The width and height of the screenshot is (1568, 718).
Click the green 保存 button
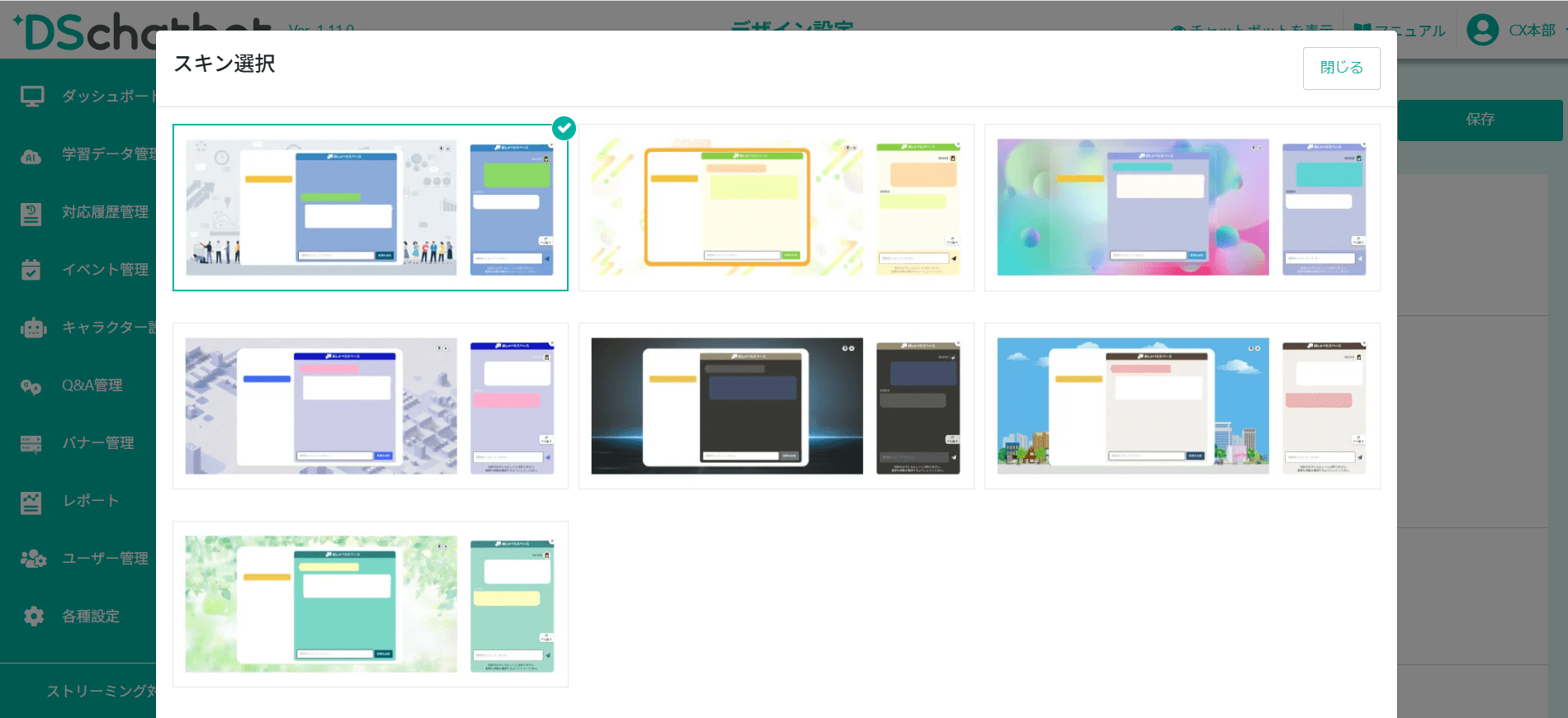coord(1480,120)
